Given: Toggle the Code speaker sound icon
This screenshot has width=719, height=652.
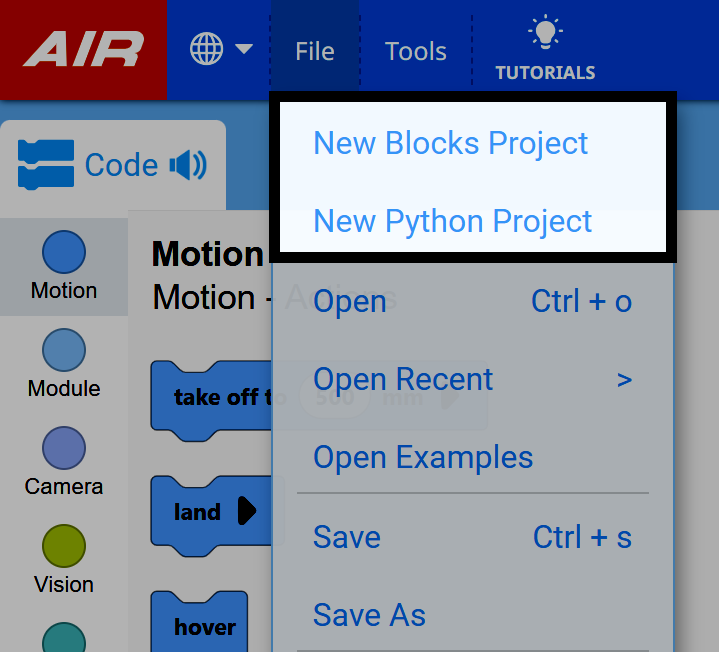Looking at the screenshot, I should pyautogui.click(x=188, y=165).
